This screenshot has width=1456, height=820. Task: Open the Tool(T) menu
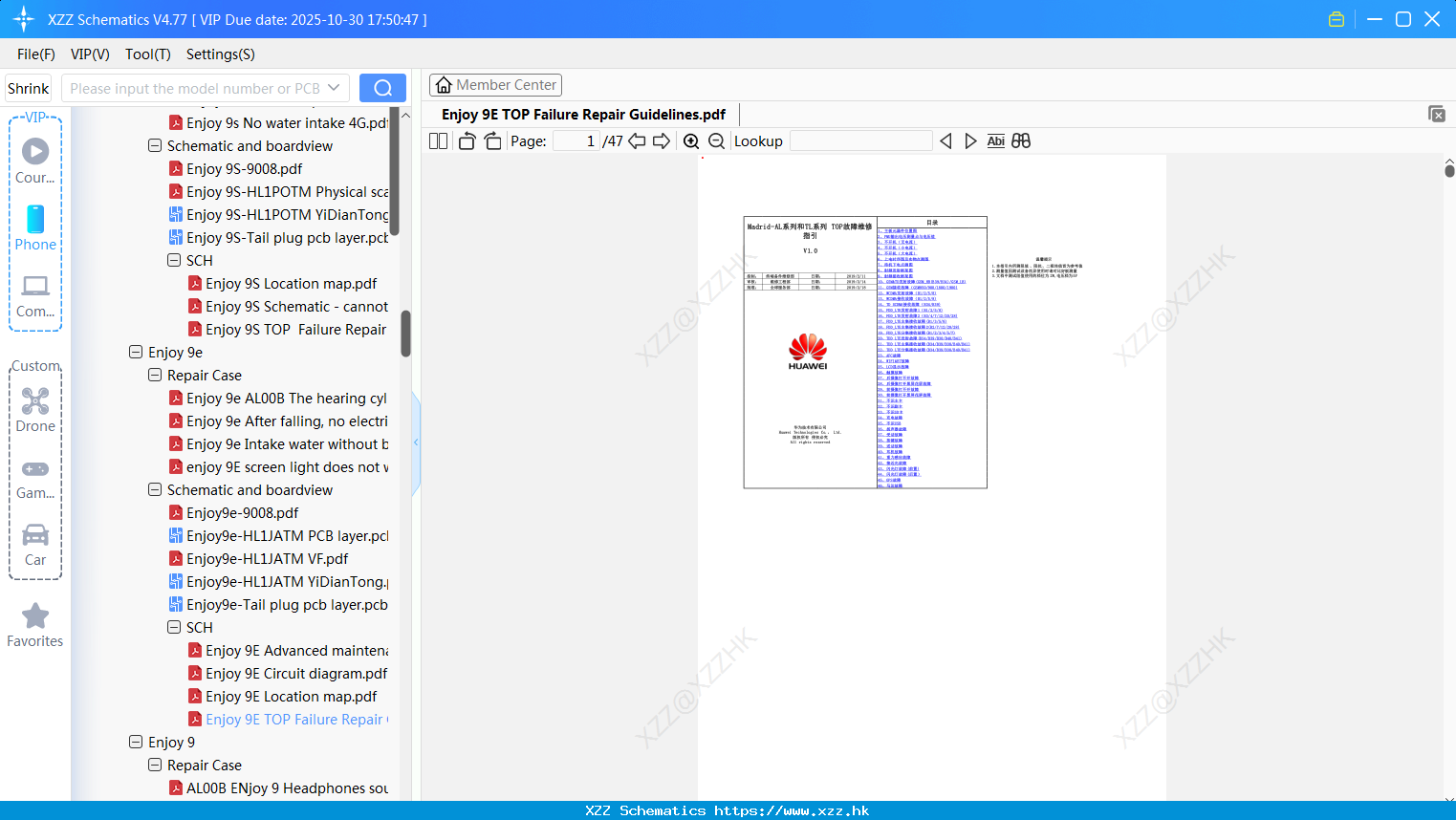click(148, 54)
